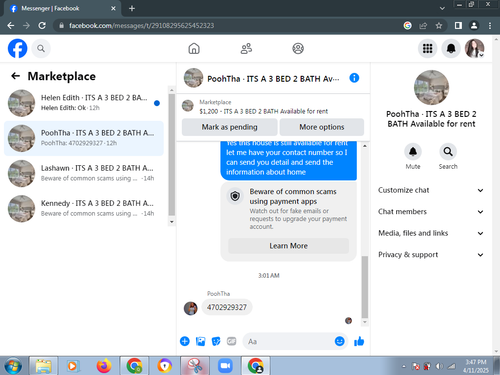Expand Privacy & support section
The width and height of the screenshot is (500, 375).
coord(431,255)
